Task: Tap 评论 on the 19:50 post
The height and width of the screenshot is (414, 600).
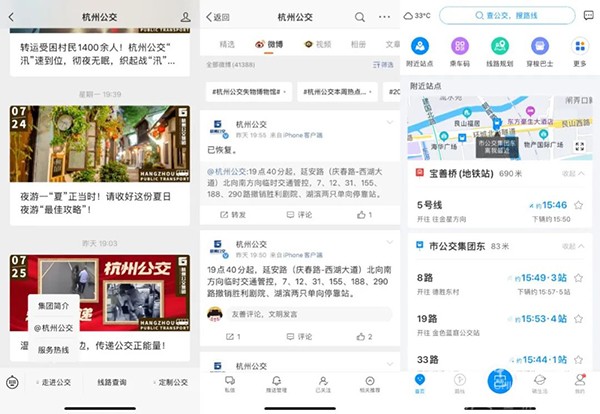Action: (300, 337)
